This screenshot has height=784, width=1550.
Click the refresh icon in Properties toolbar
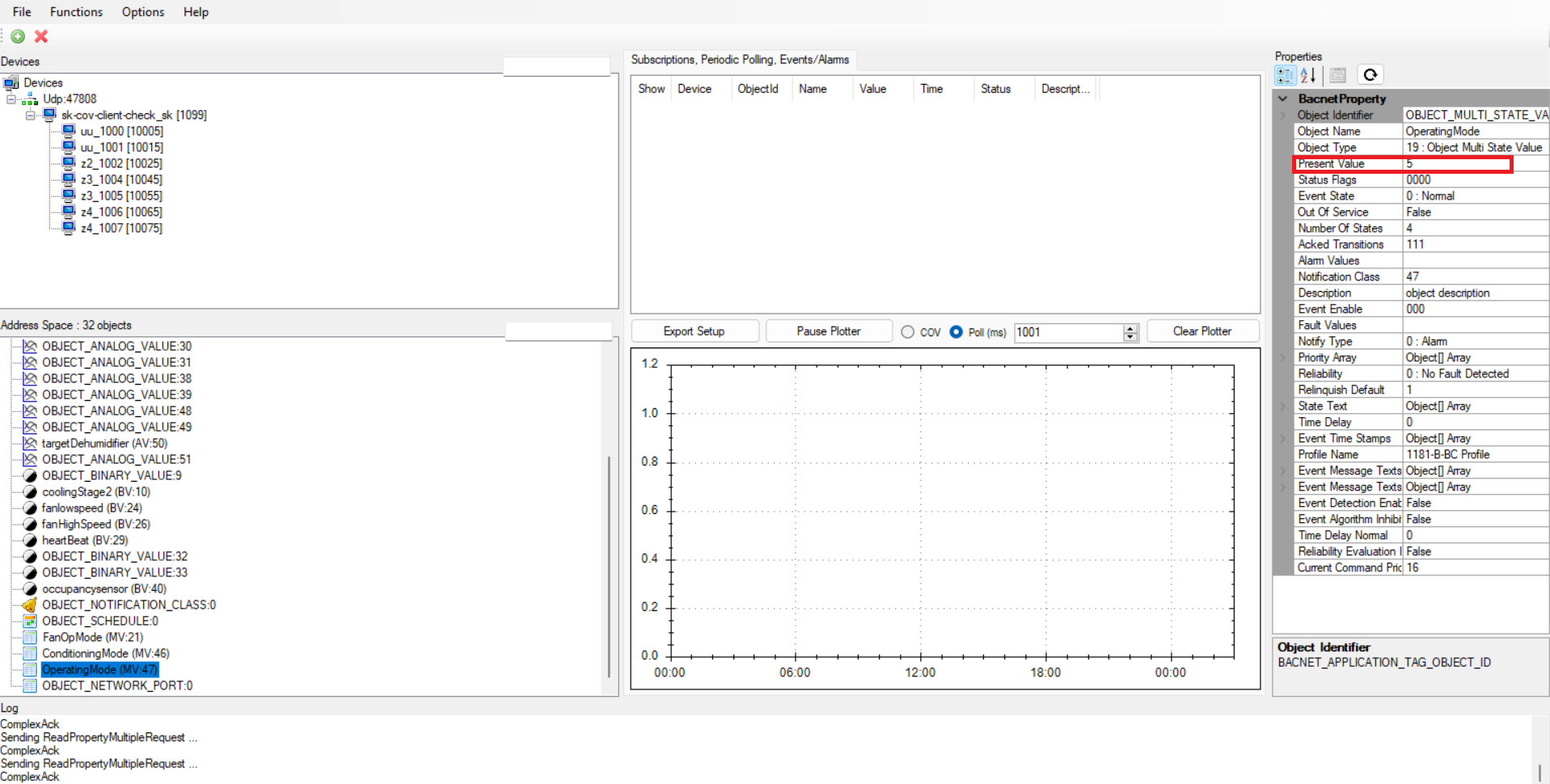coord(1370,75)
